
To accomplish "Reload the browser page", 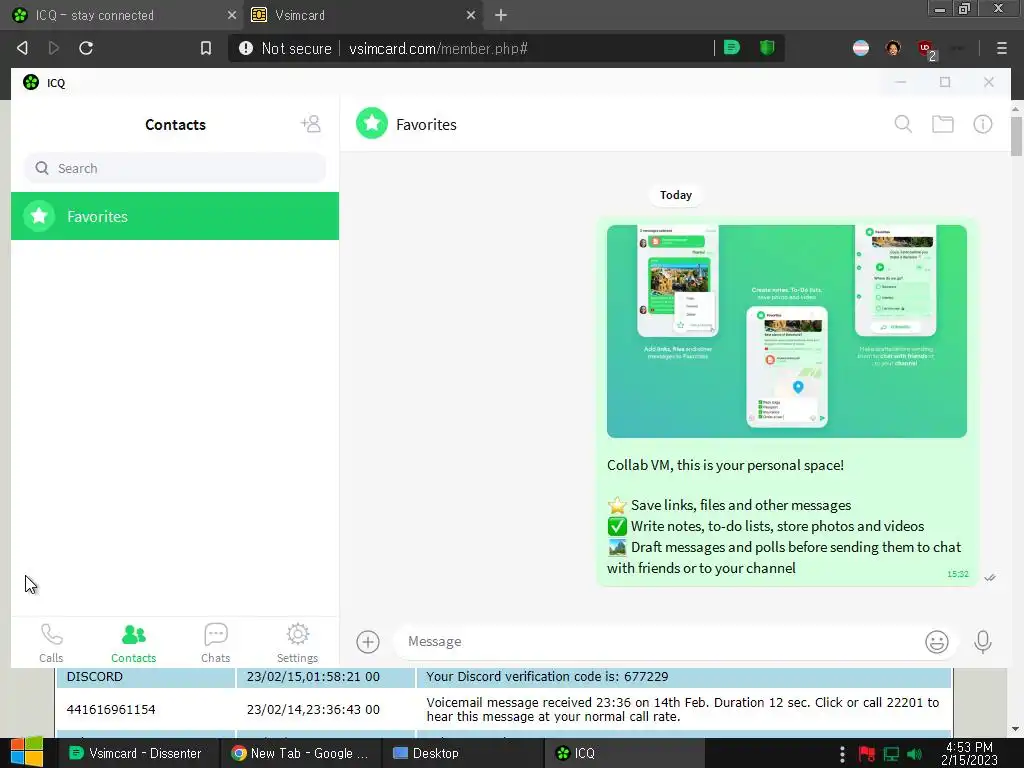I will pos(86,48).
